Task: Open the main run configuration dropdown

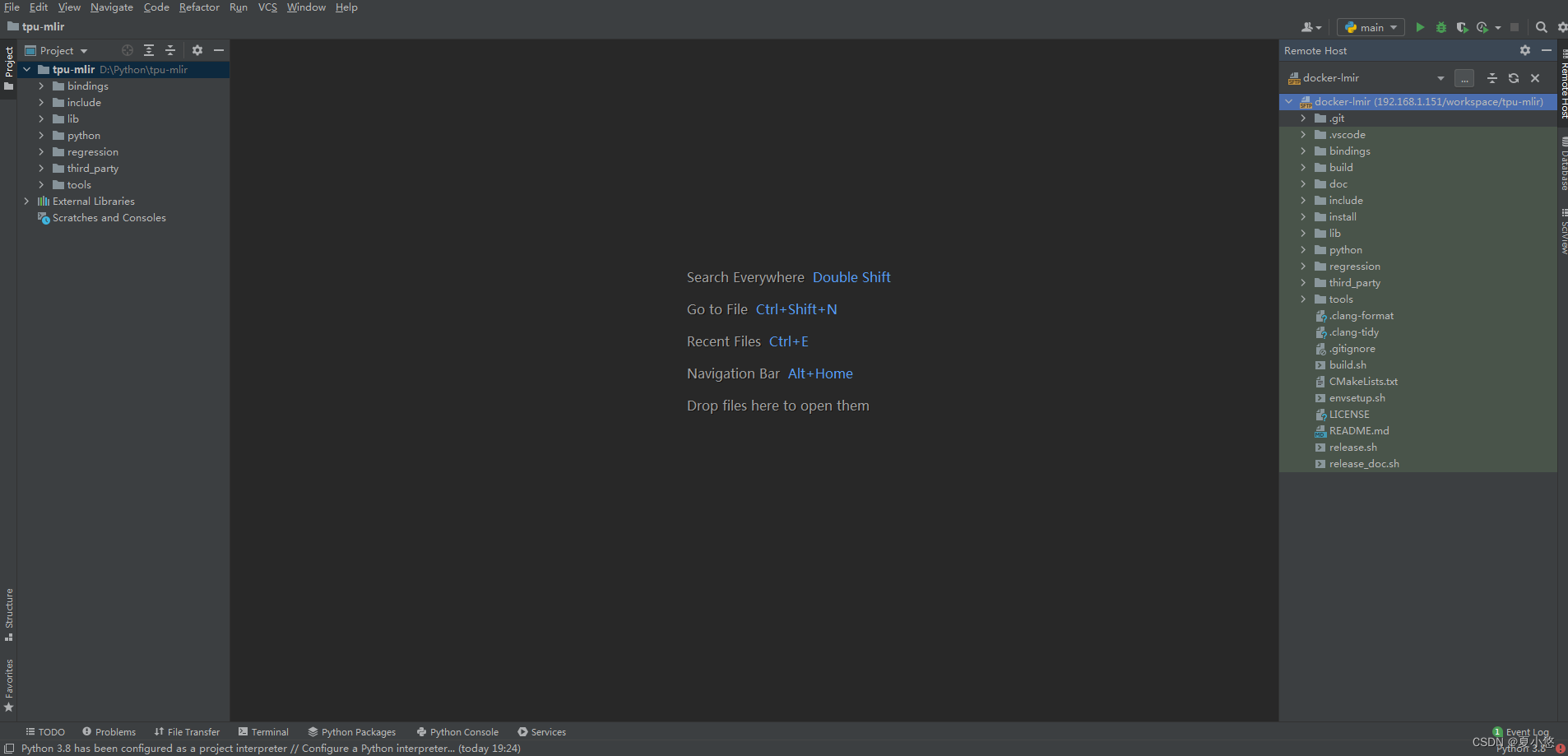Action: tap(1371, 27)
